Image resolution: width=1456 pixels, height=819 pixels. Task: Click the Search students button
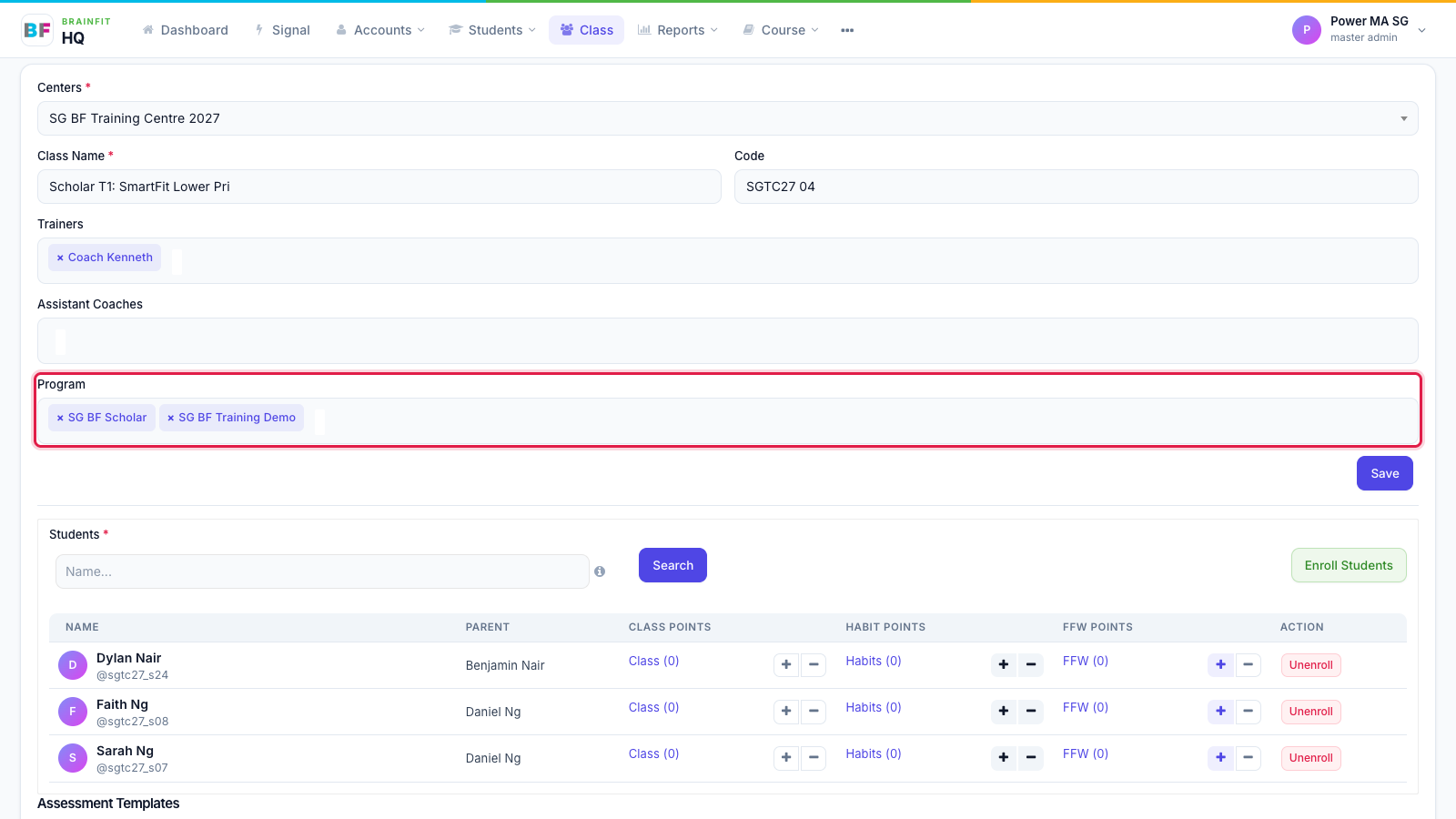coord(672,565)
